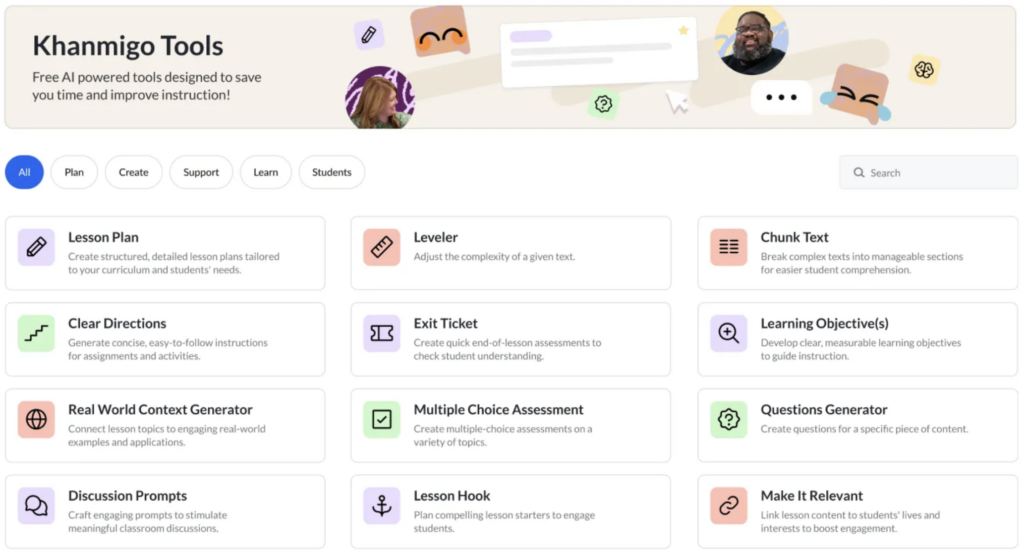Click the woman's avatar photo in banner

click(379, 97)
